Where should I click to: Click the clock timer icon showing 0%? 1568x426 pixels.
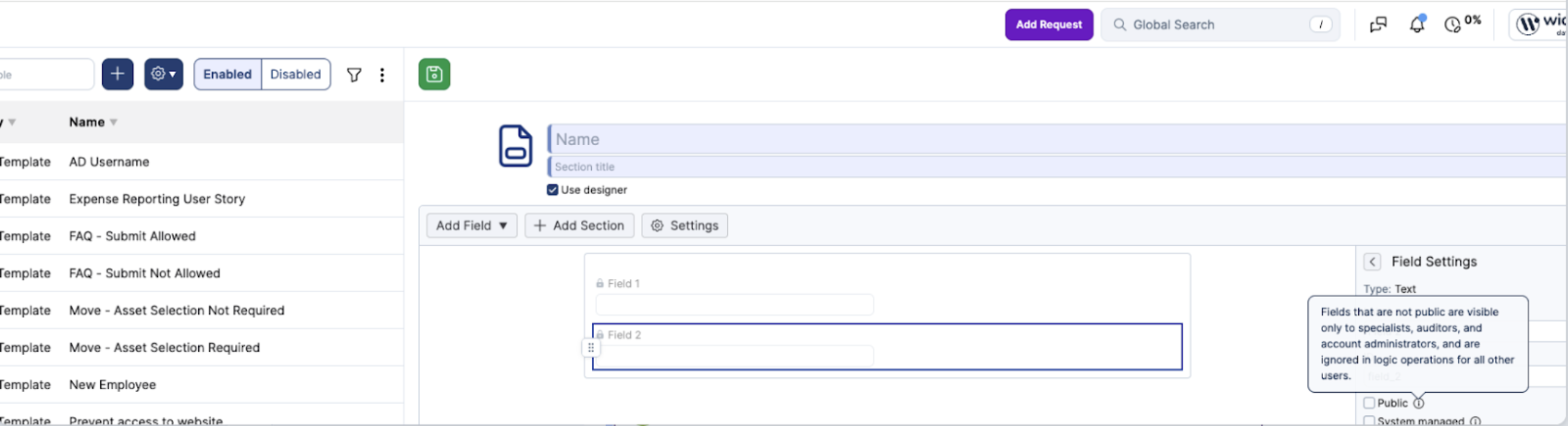pos(1453,24)
